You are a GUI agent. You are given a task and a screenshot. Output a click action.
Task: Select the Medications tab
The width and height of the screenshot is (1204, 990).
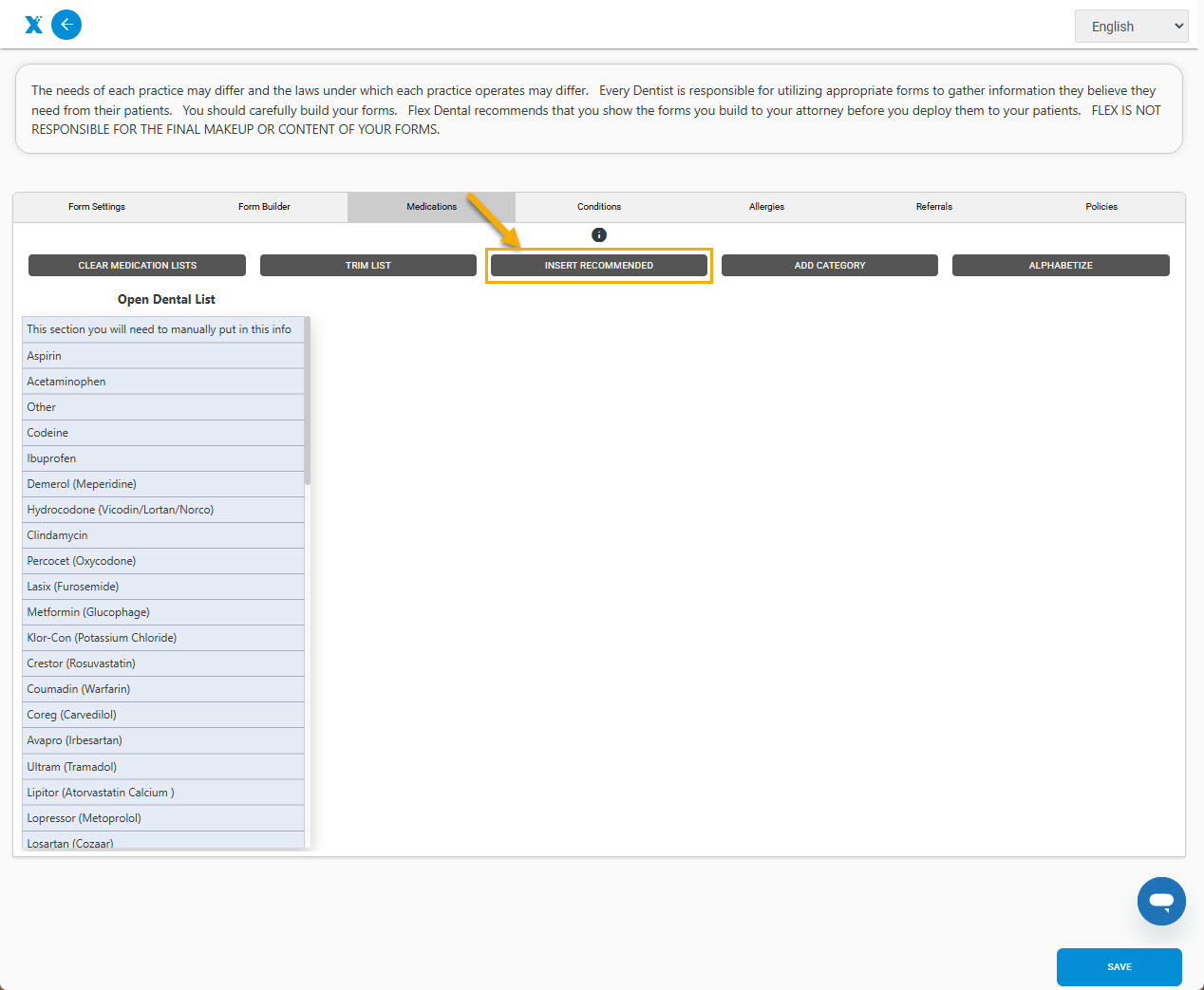431,207
